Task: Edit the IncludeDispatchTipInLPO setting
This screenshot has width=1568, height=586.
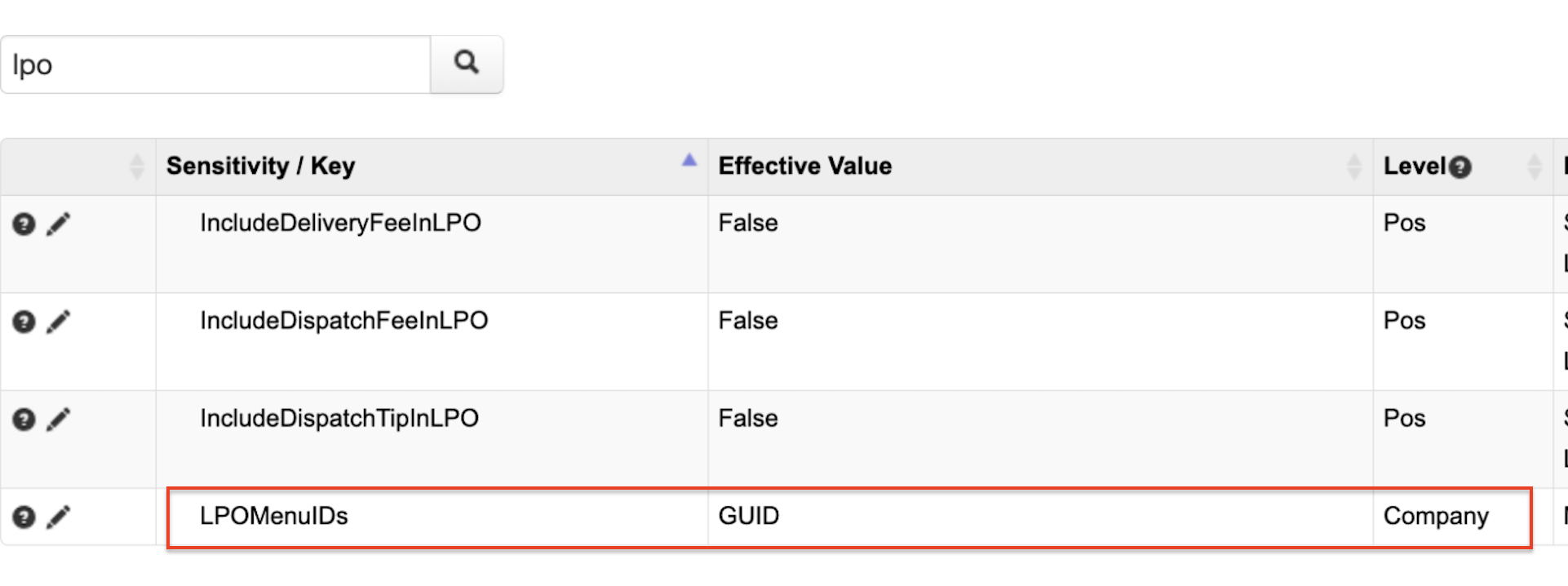Action: [x=58, y=420]
